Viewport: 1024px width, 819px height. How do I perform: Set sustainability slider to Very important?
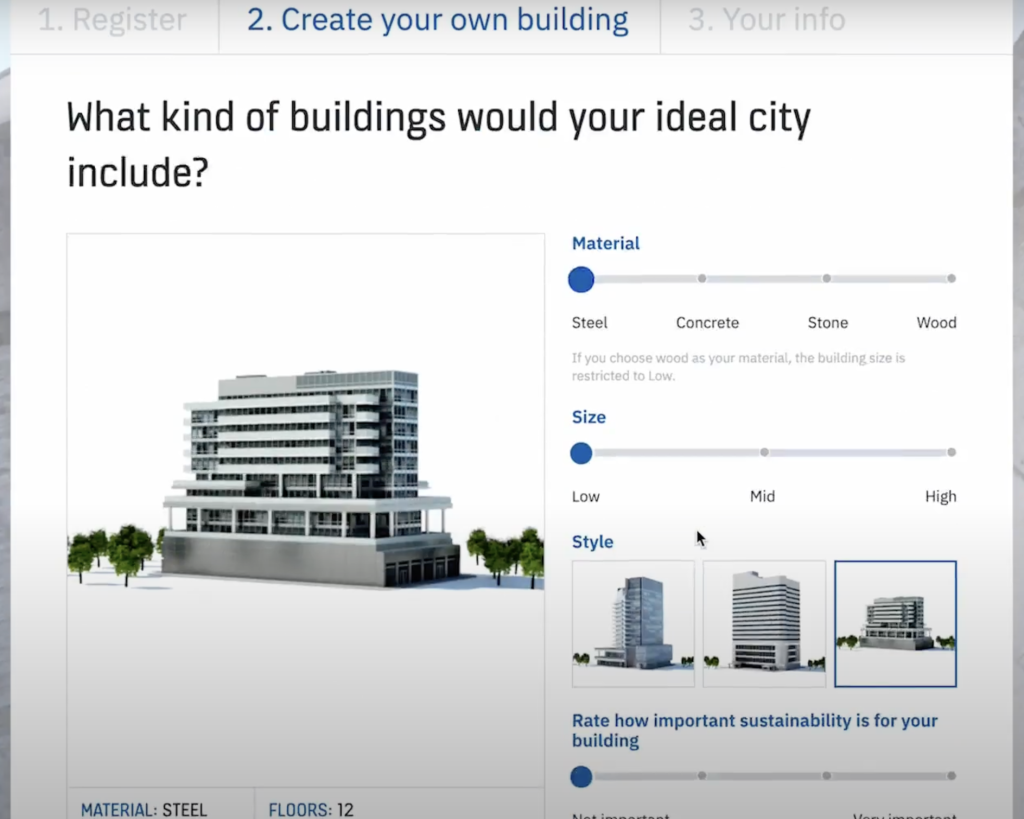click(950, 776)
